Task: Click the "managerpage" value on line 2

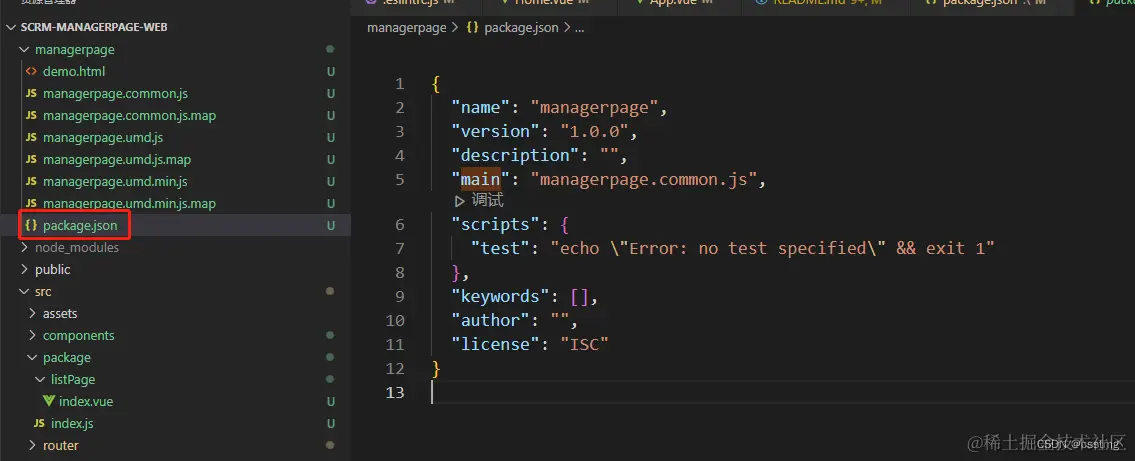Action: pos(594,108)
